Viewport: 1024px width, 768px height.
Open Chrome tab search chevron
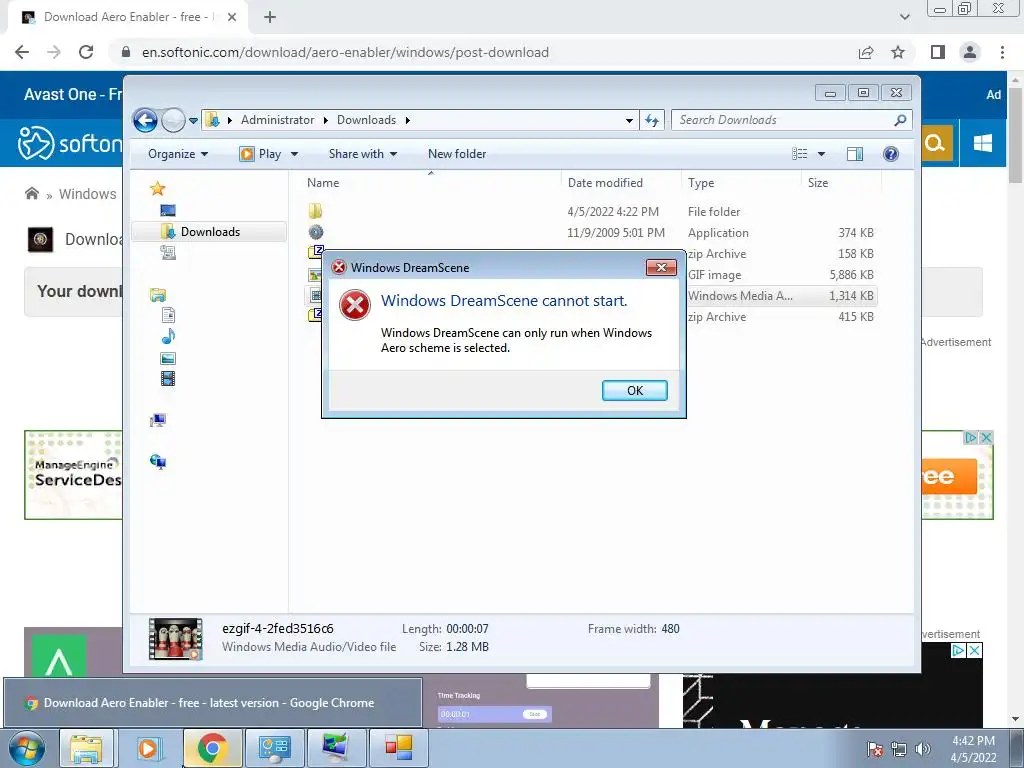pos(904,17)
